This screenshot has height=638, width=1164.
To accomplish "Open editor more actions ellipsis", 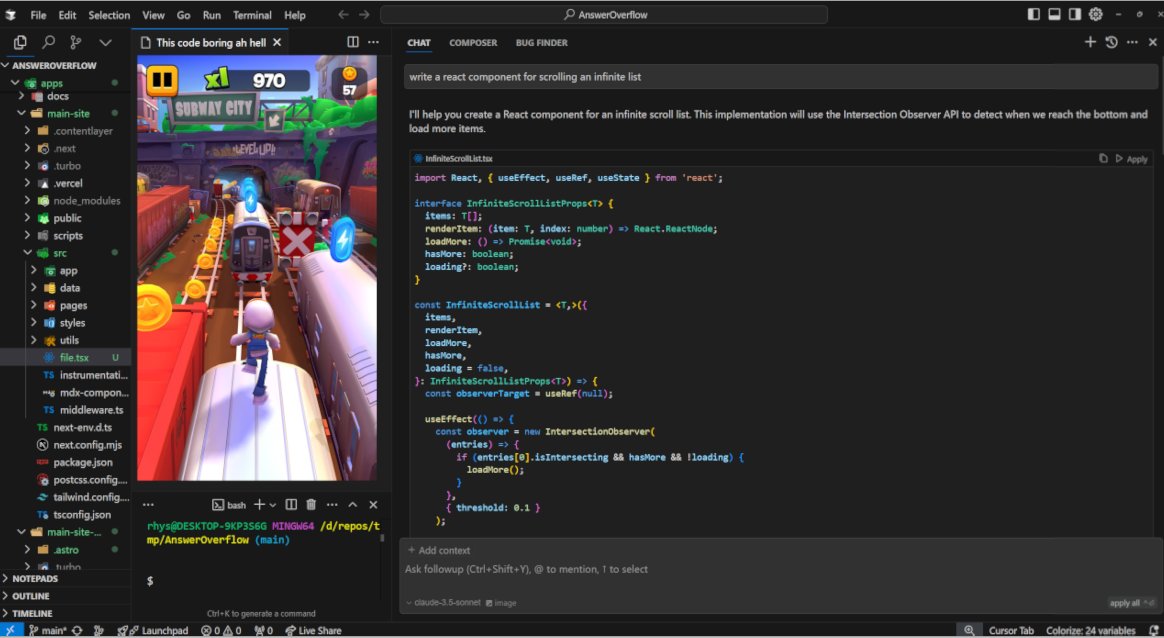I will 373,42.
